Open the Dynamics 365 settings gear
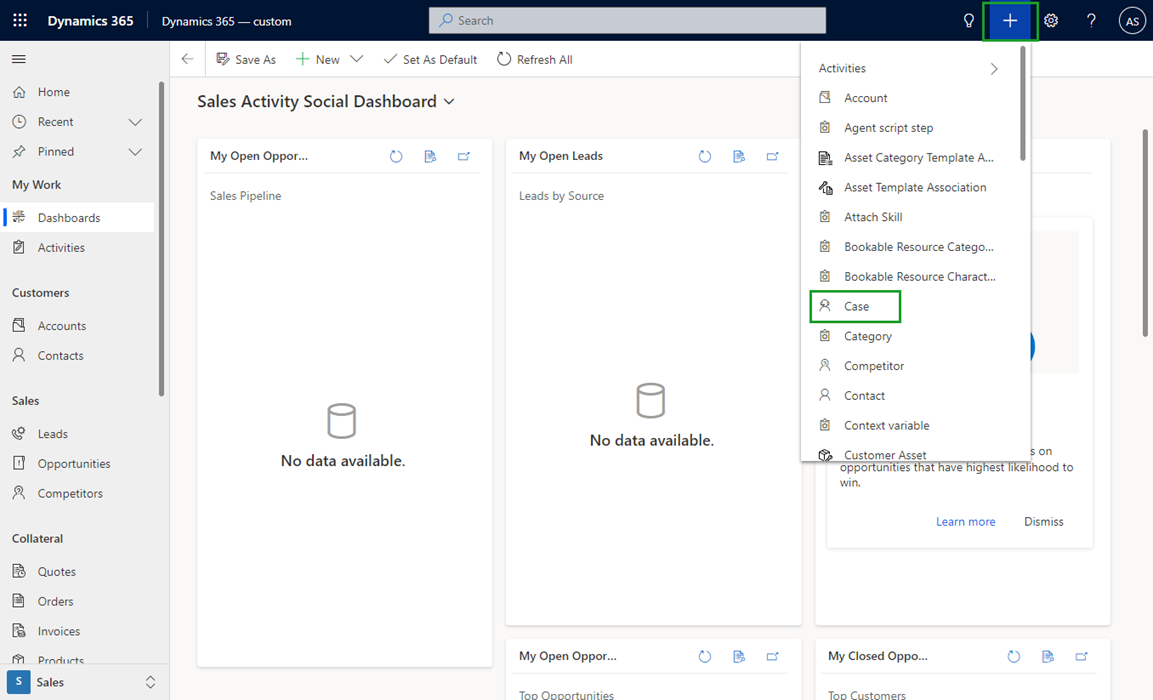Screen dimensions: 1153x700 click(1050, 20)
